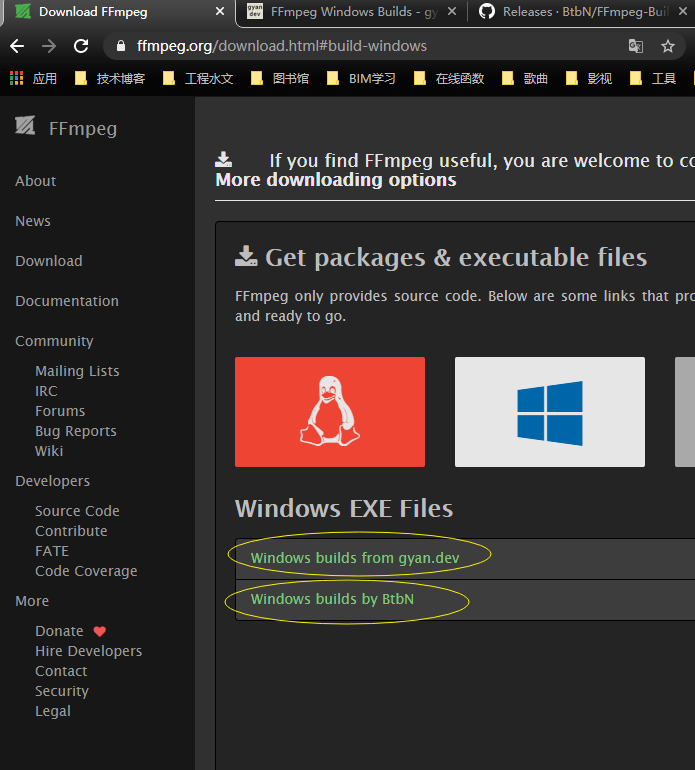Open Windows builds from gyan.dev
Viewport: 695px width, 770px height.
[355, 558]
